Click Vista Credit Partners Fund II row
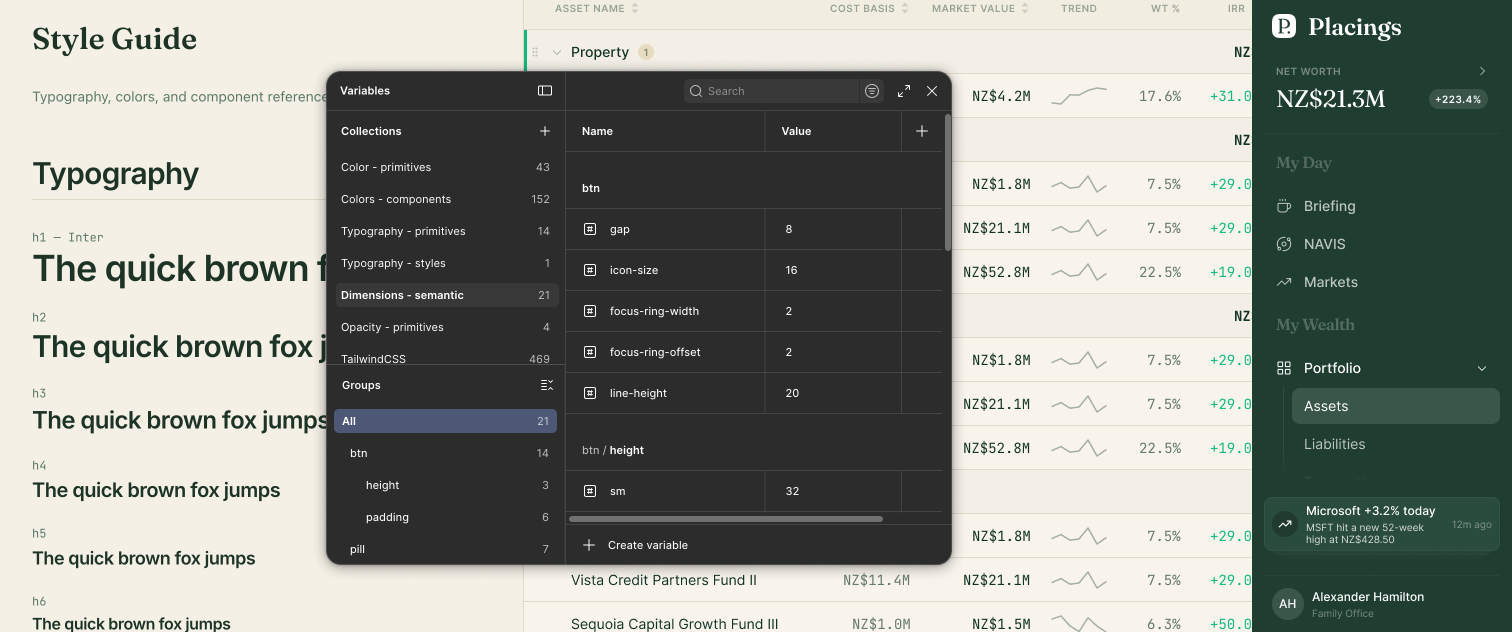Screen dimensions: 1512x632 click(x=888, y=580)
